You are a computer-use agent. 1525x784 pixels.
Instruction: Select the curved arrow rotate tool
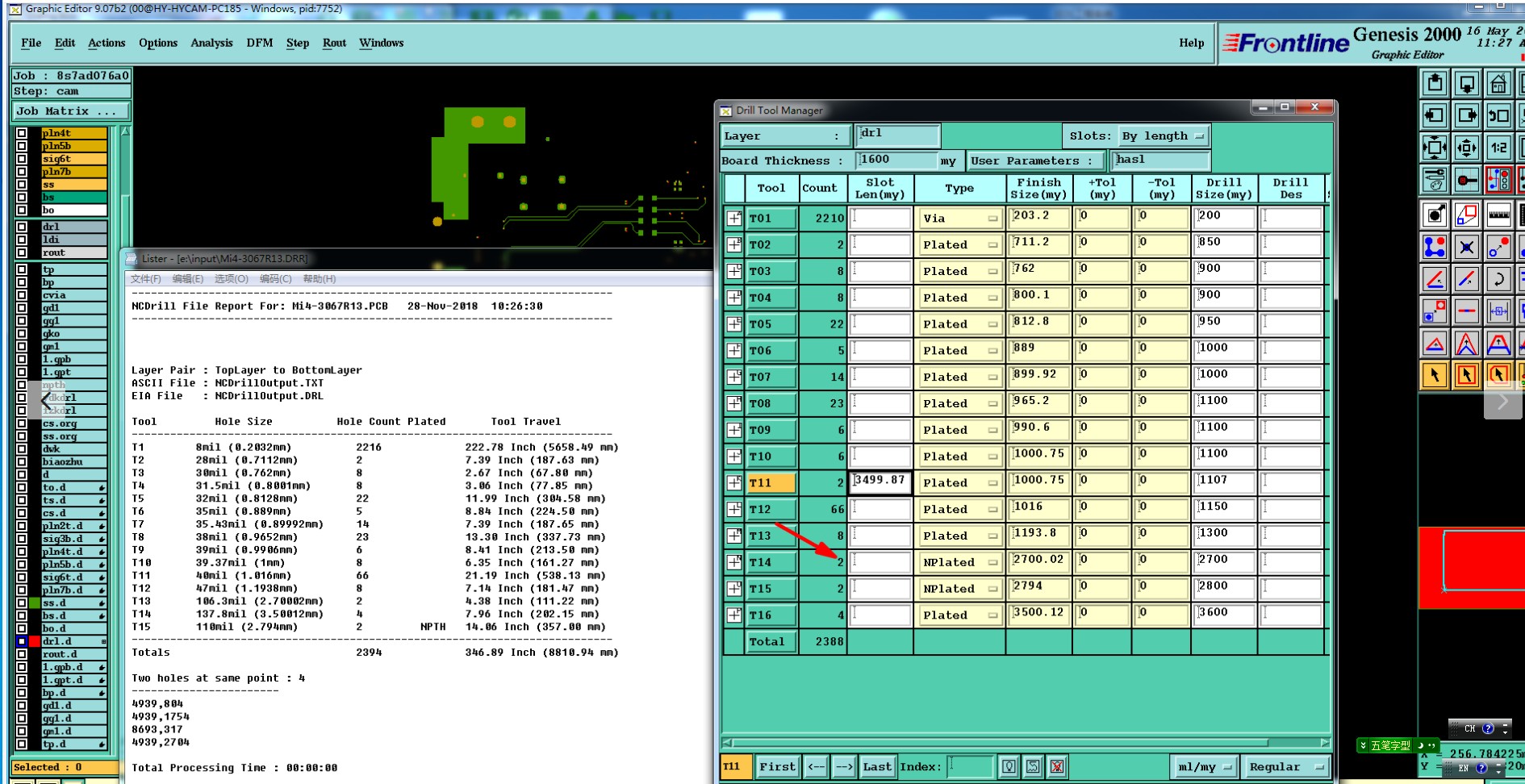tap(1498, 279)
